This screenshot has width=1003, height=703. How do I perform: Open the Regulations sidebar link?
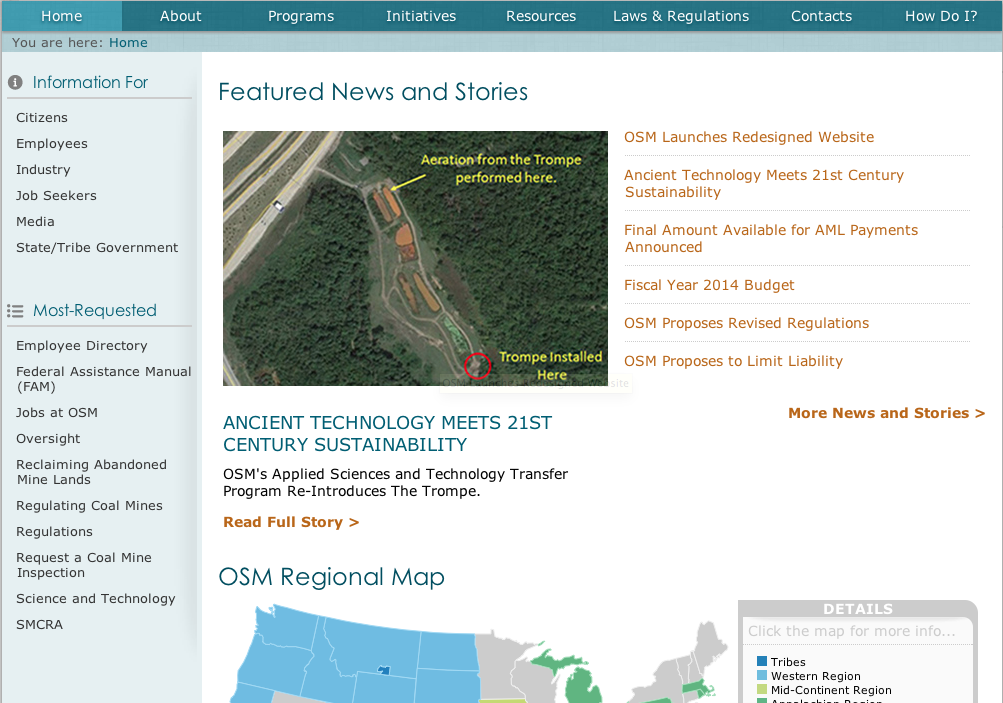(54, 532)
